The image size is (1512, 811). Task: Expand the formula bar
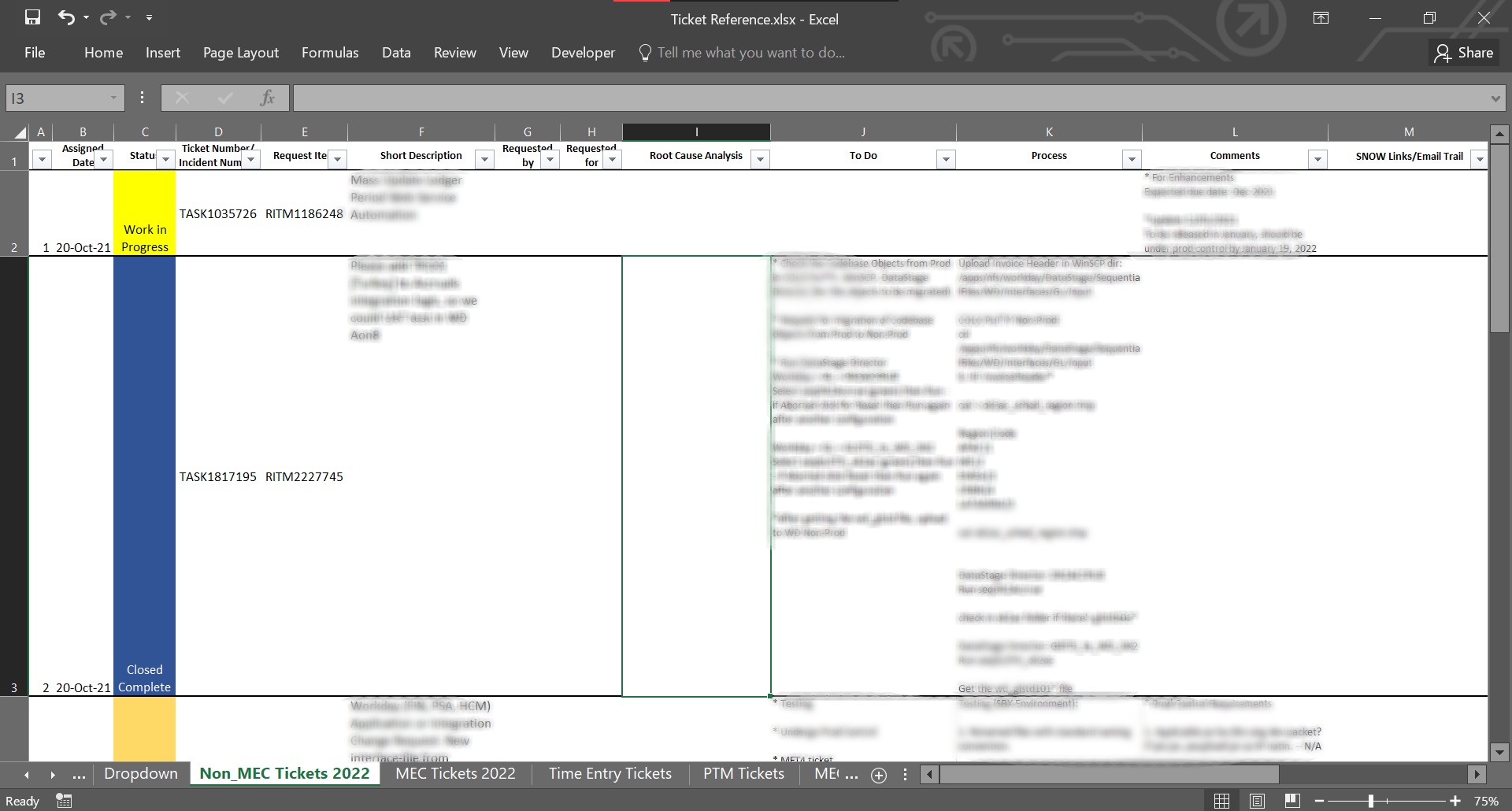pyautogui.click(x=1495, y=98)
